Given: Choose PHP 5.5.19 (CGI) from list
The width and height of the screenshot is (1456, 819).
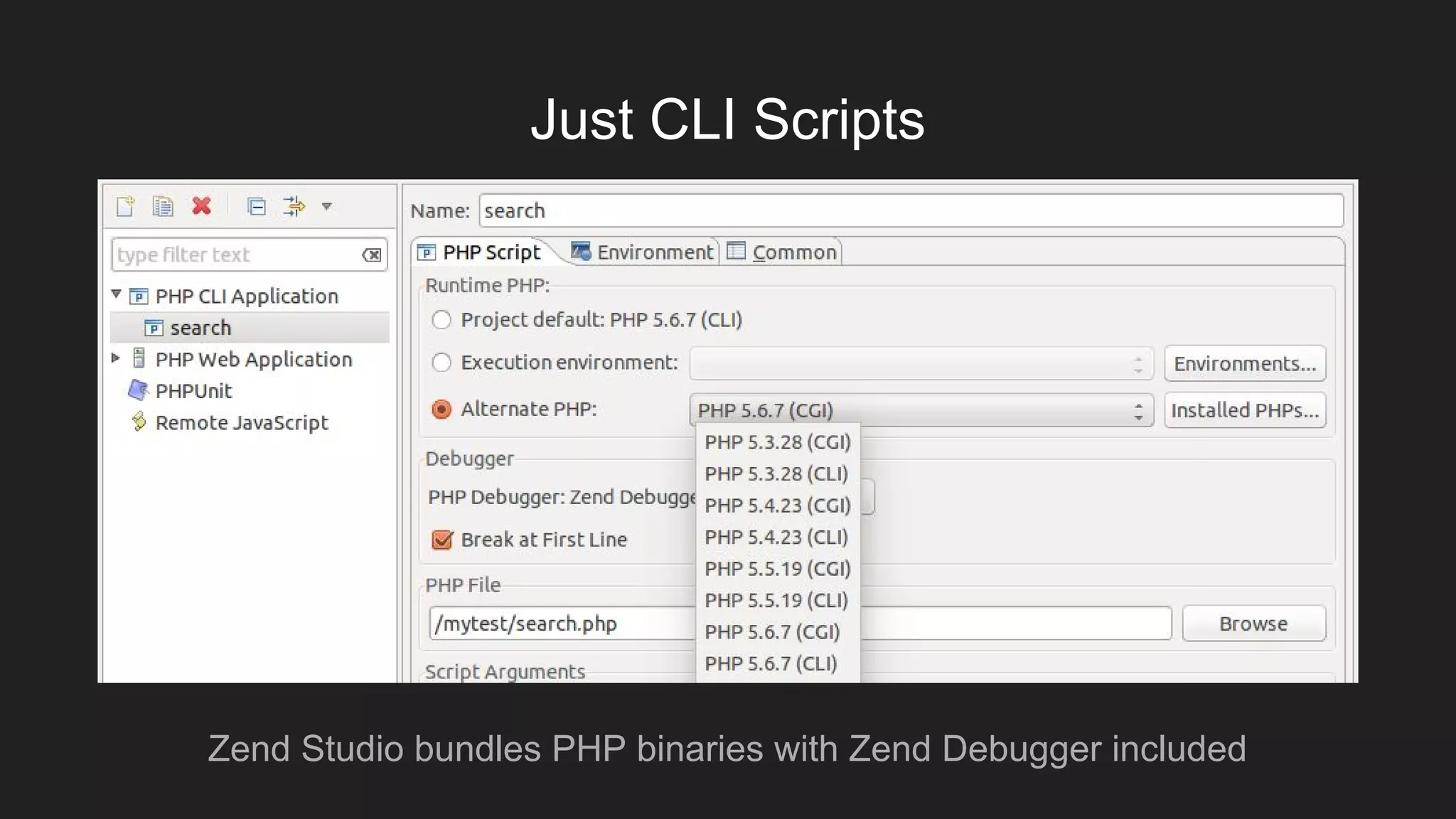Looking at the screenshot, I should (x=778, y=569).
